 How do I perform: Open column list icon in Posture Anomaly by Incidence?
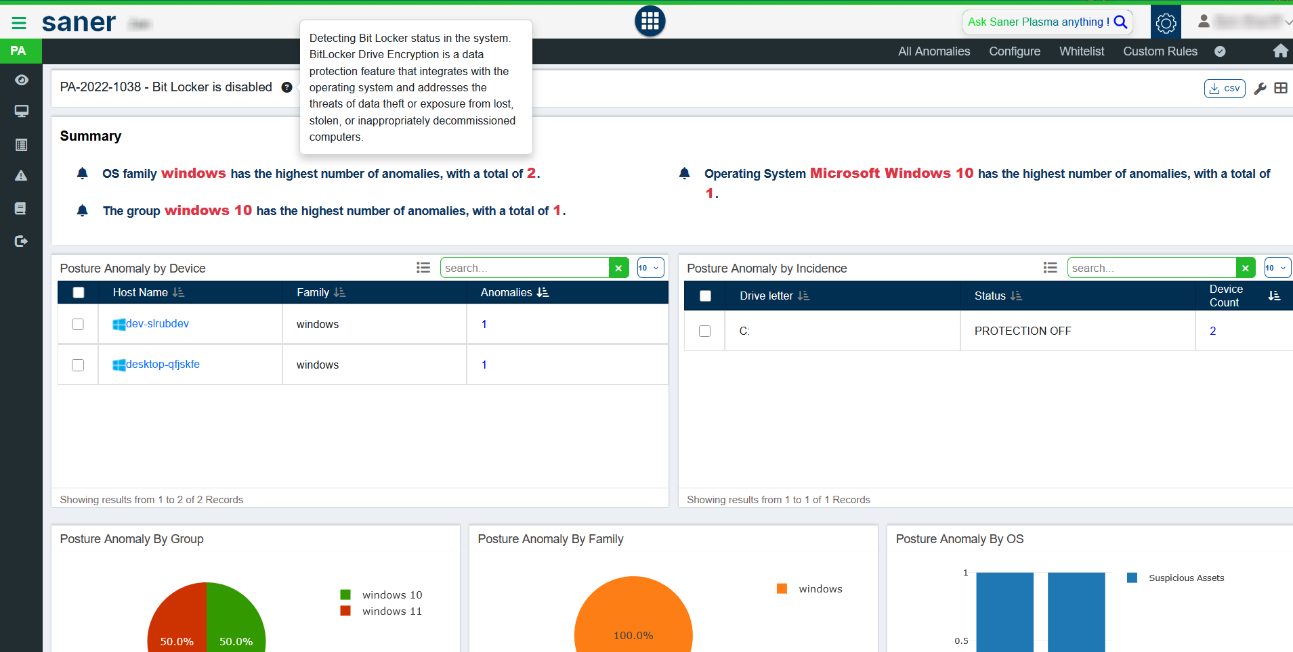click(x=1050, y=268)
